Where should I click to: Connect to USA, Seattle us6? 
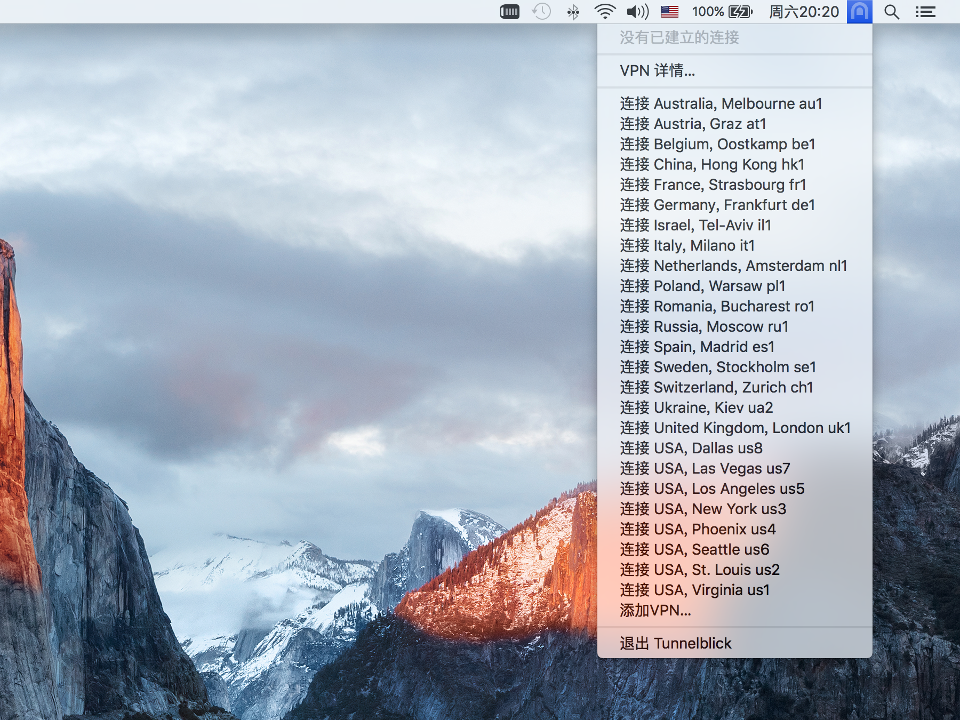pyautogui.click(x=735, y=549)
